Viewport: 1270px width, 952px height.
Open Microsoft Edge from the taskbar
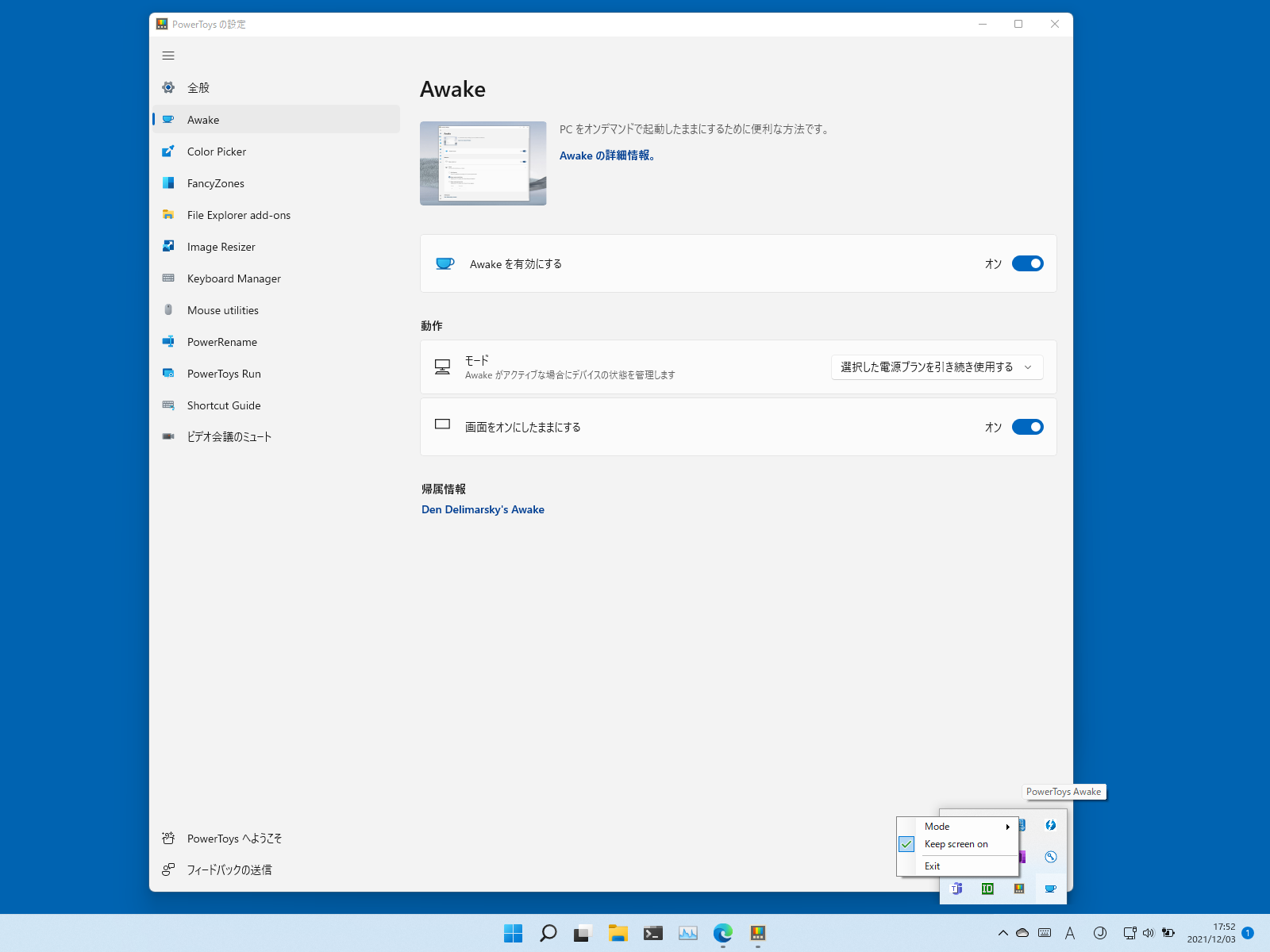coord(722,933)
